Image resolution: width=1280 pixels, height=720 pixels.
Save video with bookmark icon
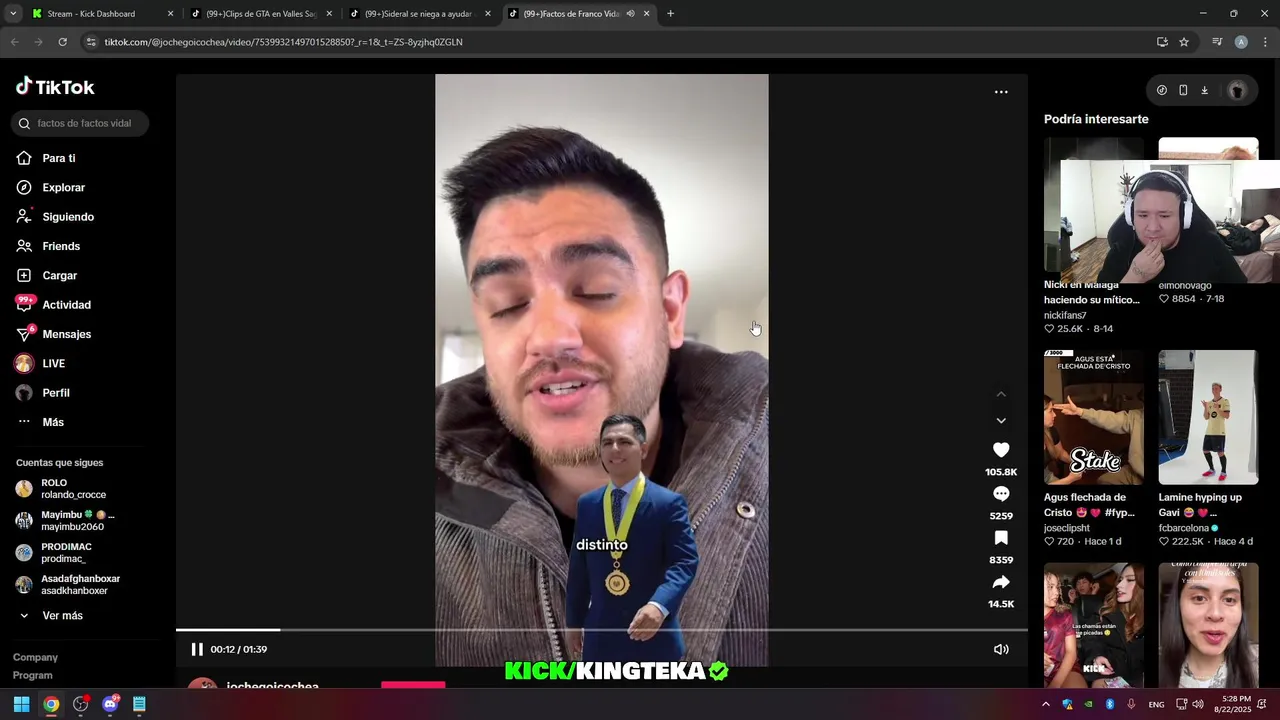(x=1001, y=538)
